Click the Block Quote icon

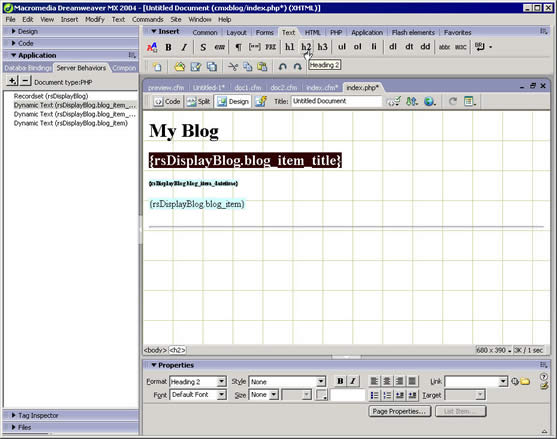(254, 47)
